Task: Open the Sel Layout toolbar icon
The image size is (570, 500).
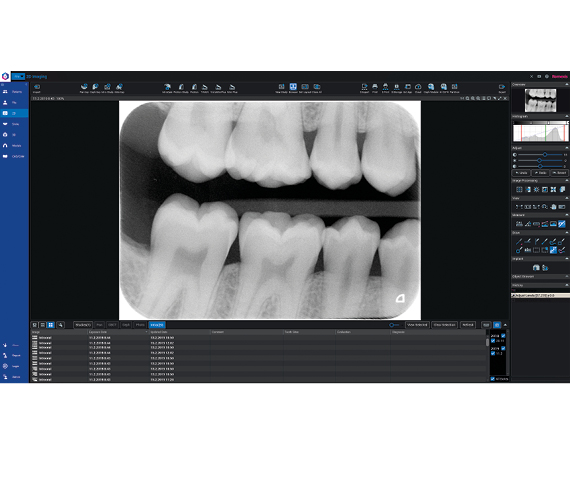Action: tap(305, 87)
